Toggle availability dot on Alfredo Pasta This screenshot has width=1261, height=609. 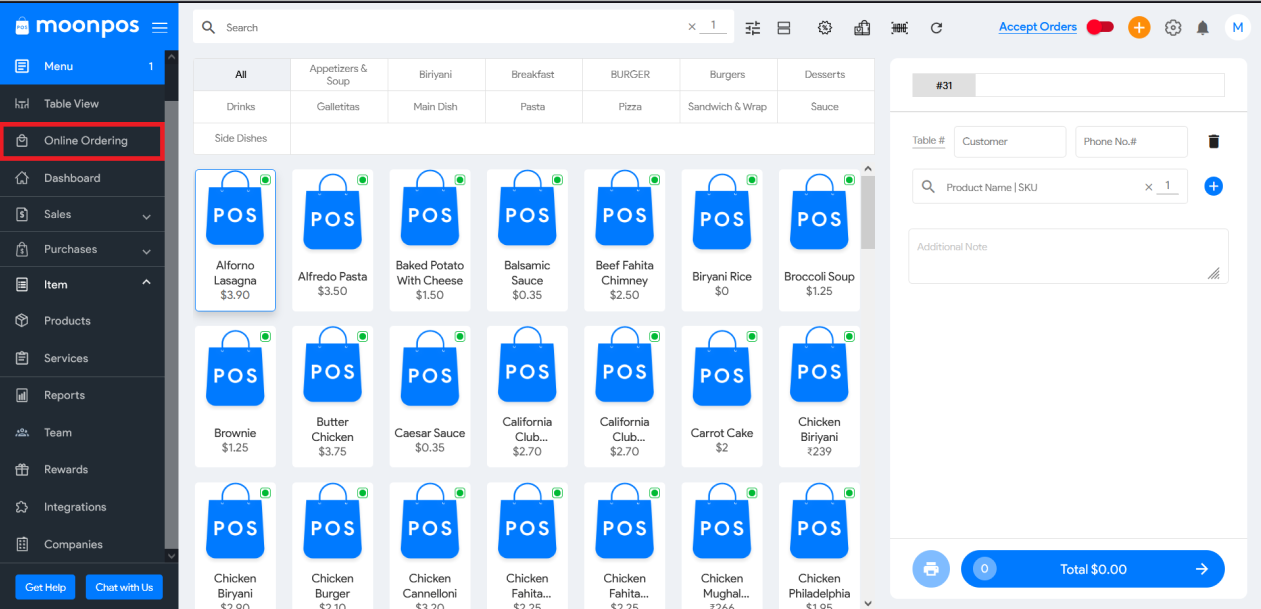tap(362, 180)
